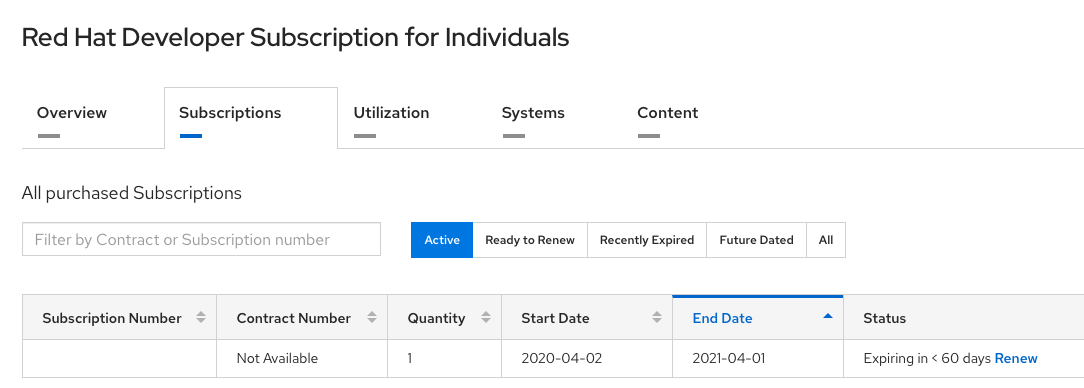Click the All purchased Subscriptions heading
Screen dimensions: 1084x388
click(132, 193)
